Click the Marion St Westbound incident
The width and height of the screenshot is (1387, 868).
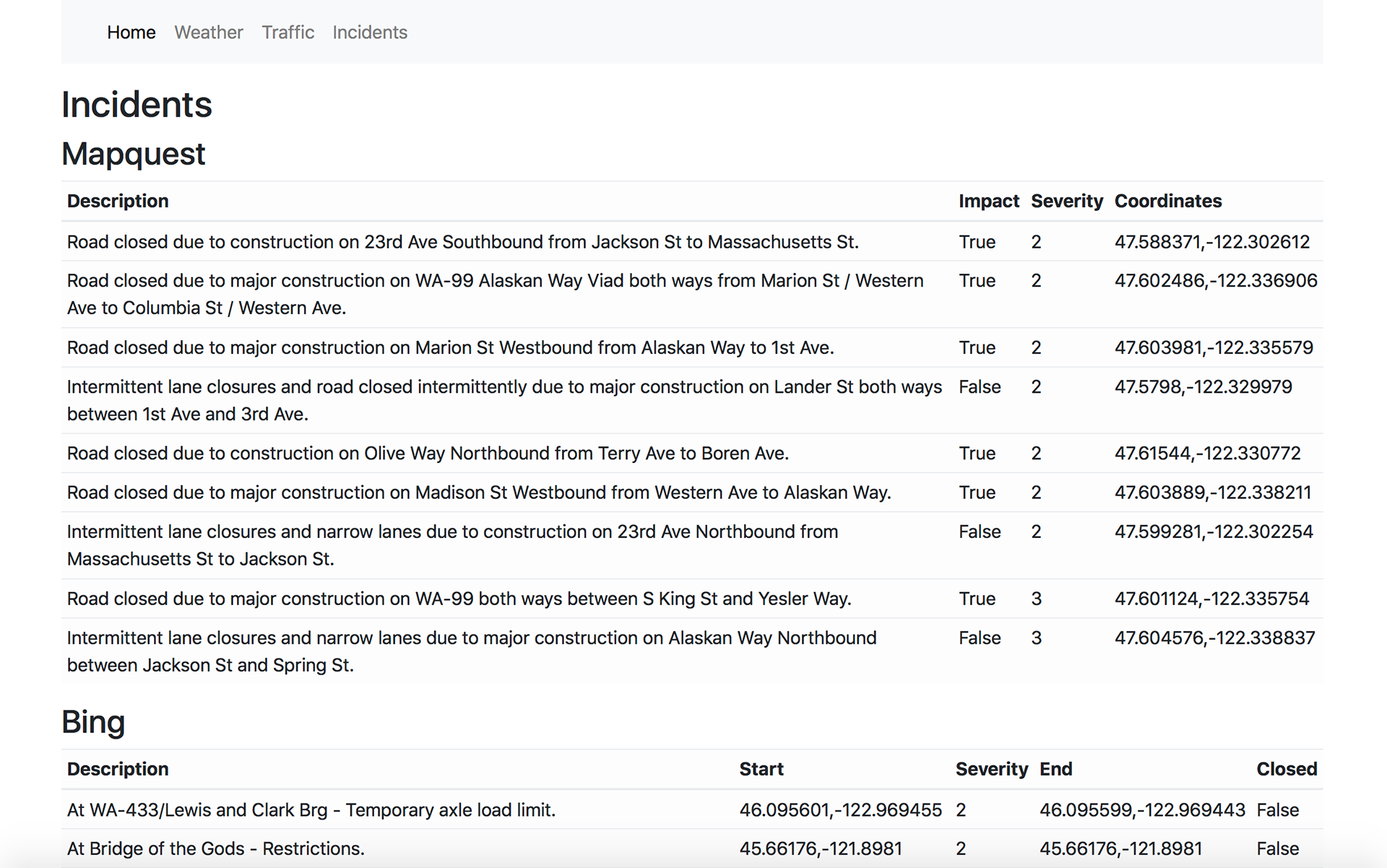coord(450,348)
